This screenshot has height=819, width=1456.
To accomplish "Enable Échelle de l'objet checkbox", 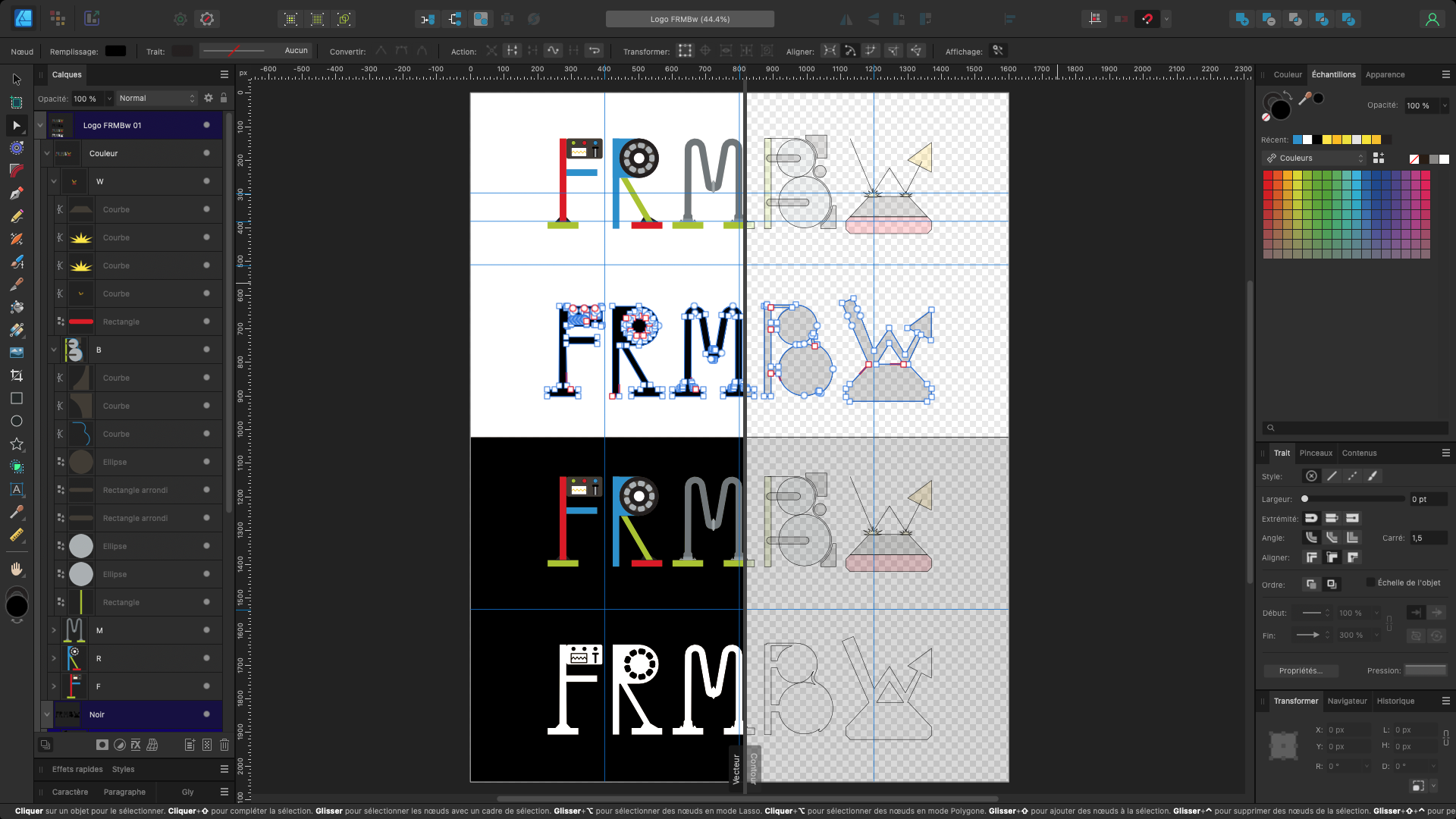I will coord(1370,582).
